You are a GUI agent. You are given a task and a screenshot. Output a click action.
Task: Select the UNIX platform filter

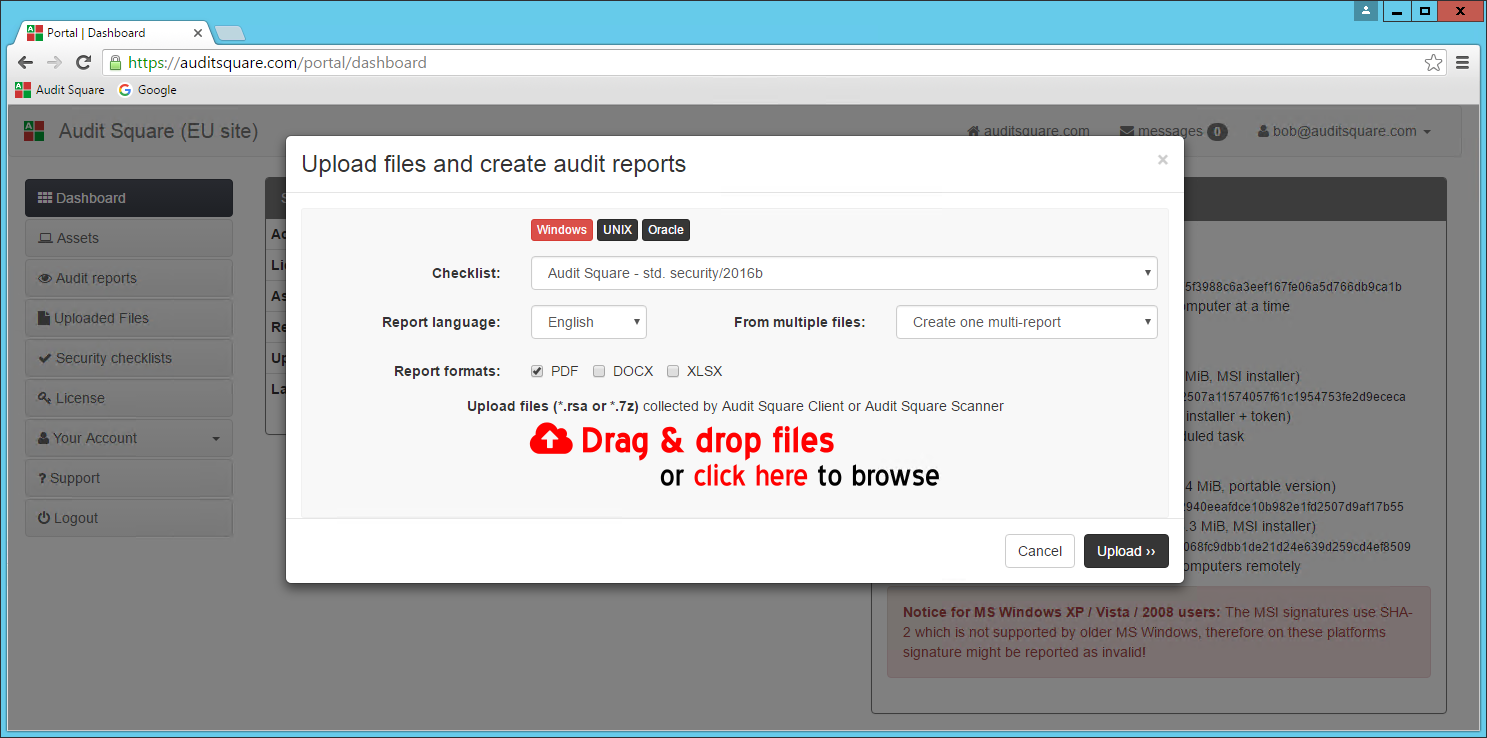point(617,230)
